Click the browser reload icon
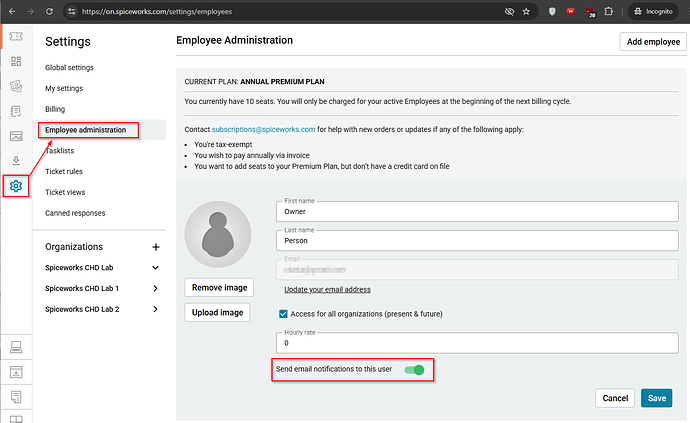The image size is (690, 423). tap(49, 11)
